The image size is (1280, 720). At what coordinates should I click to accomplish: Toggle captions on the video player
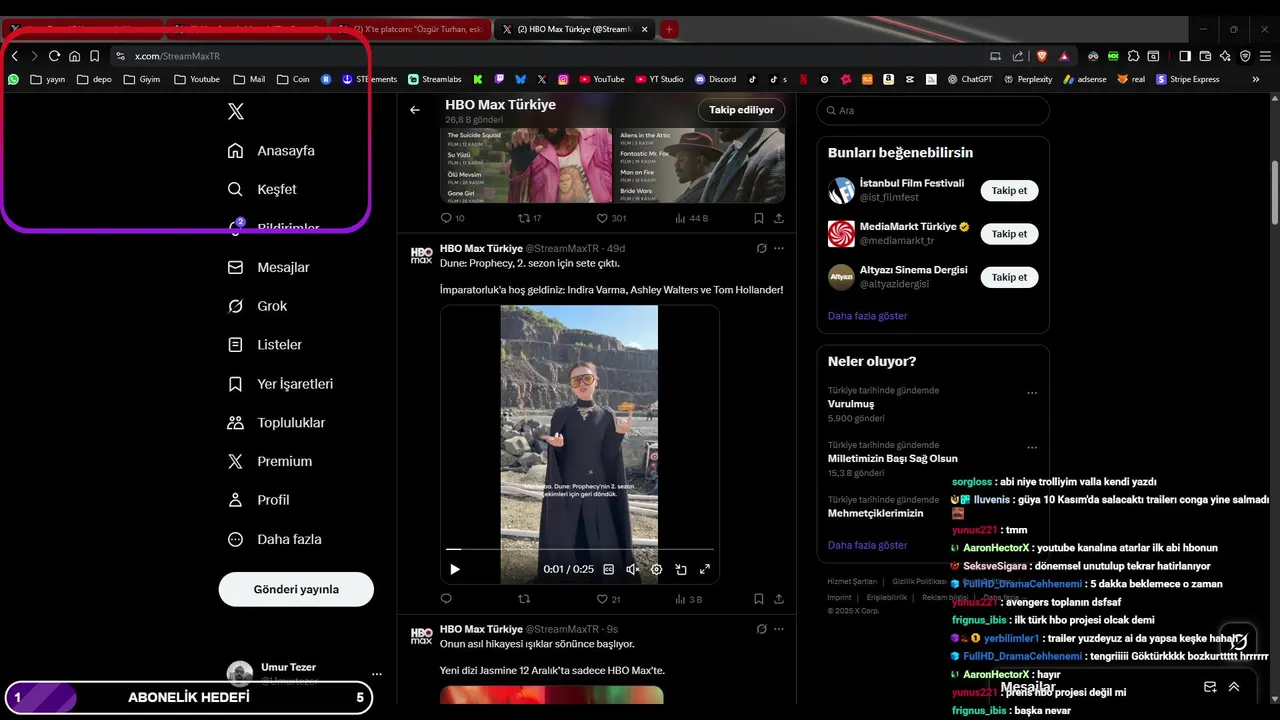coord(608,569)
